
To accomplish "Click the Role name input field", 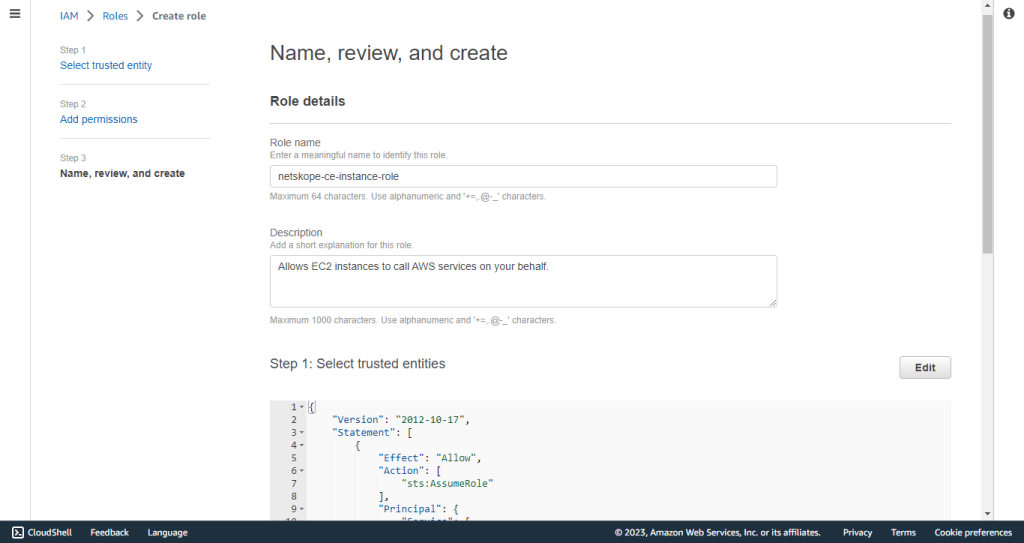I will 523,176.
